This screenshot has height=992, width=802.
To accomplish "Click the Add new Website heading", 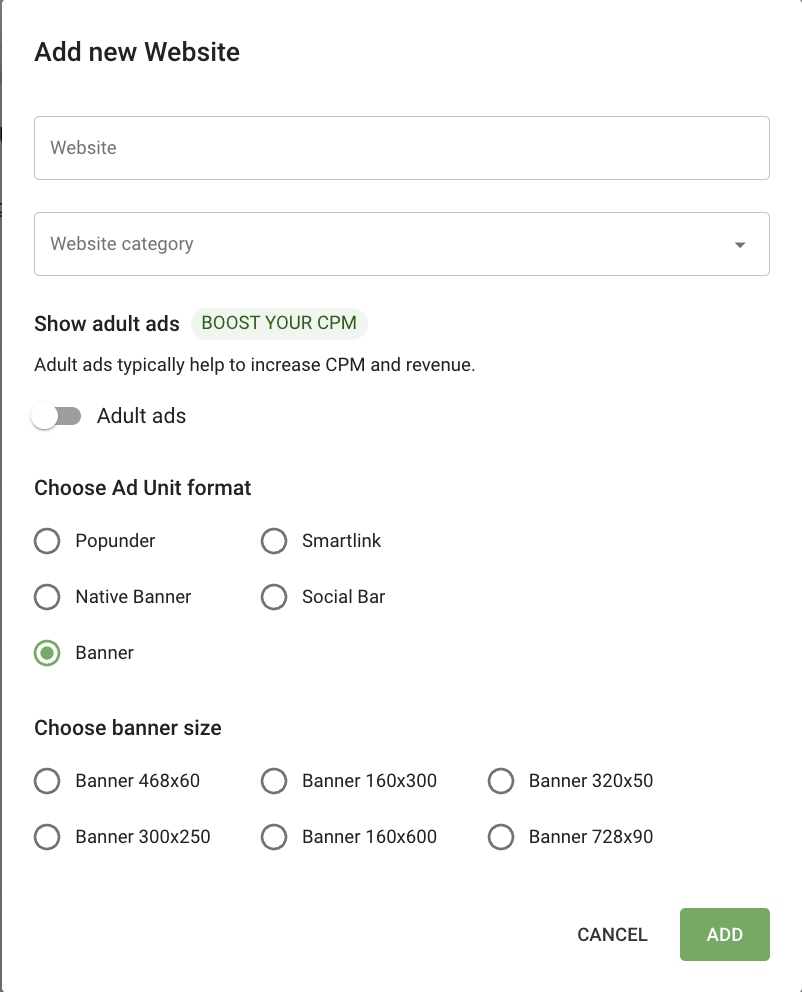I will click(137, 52).
